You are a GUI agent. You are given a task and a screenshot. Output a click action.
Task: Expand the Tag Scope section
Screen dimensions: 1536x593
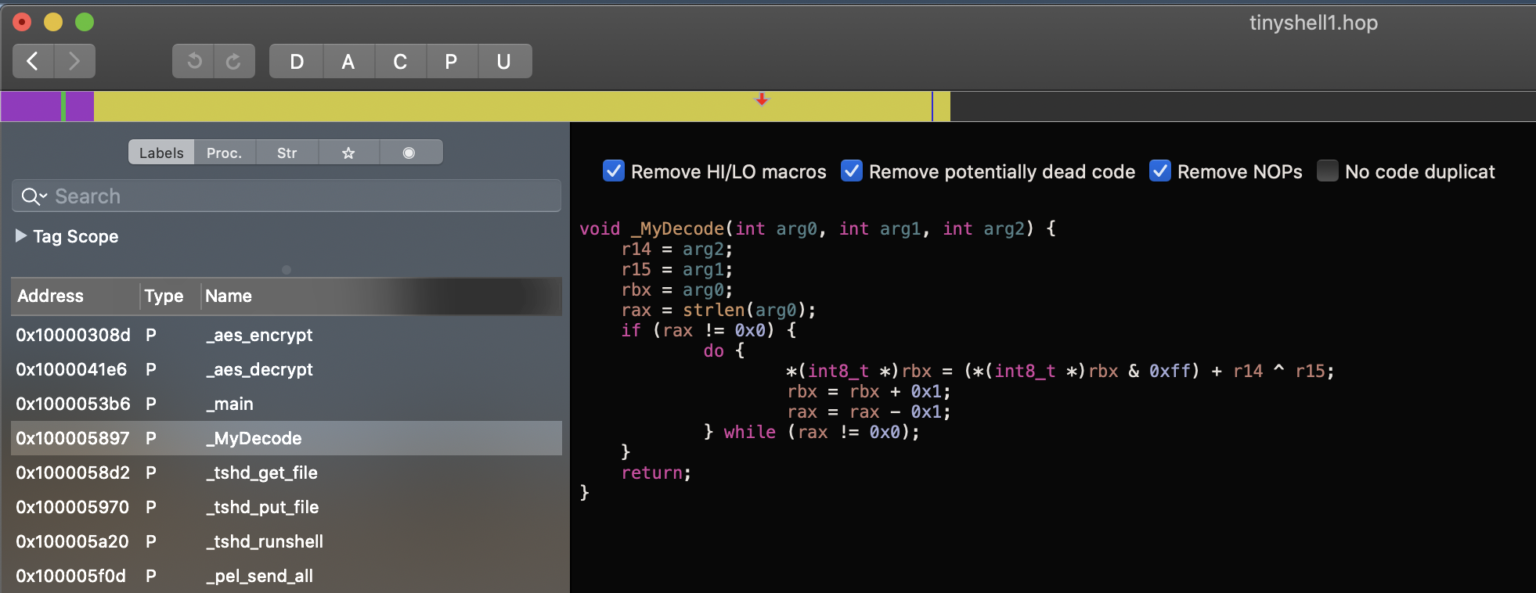coord(22,237)
